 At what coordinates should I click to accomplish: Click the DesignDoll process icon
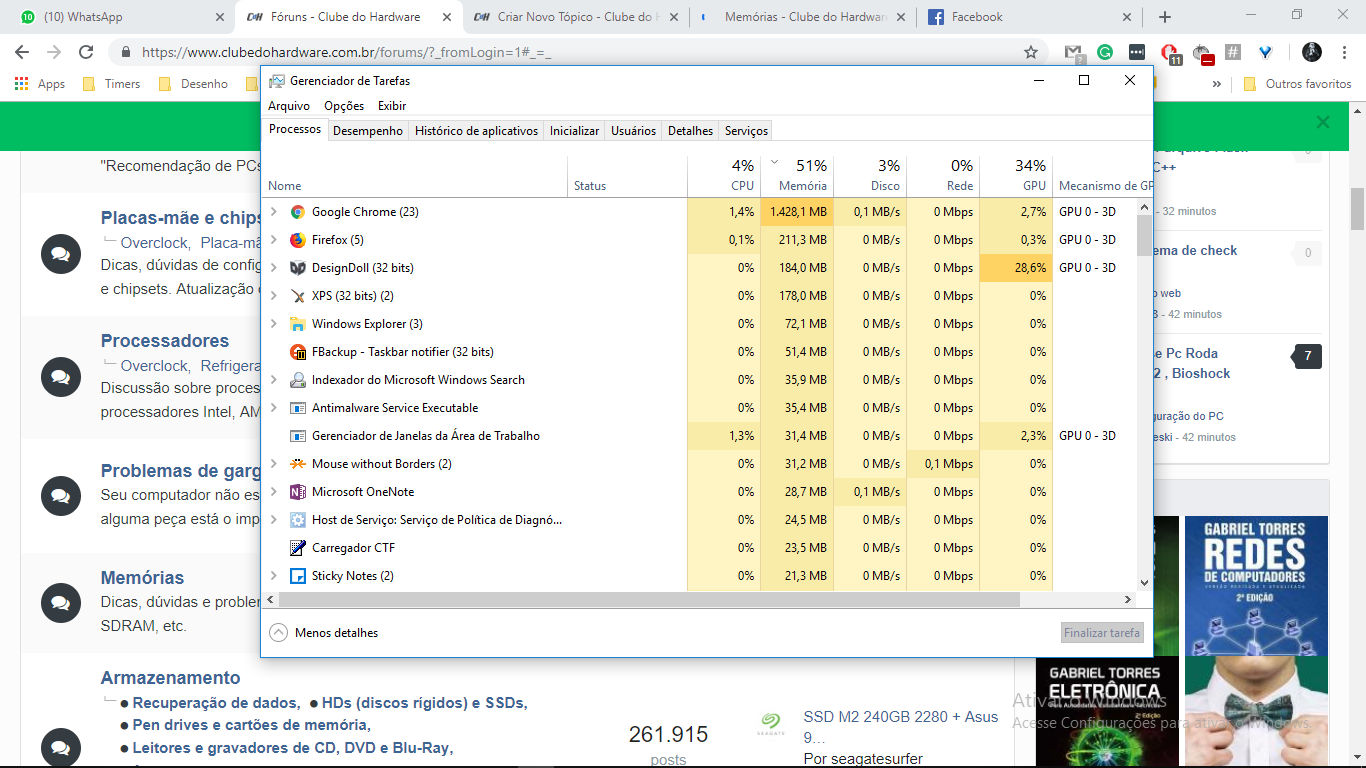pos(297,268)
